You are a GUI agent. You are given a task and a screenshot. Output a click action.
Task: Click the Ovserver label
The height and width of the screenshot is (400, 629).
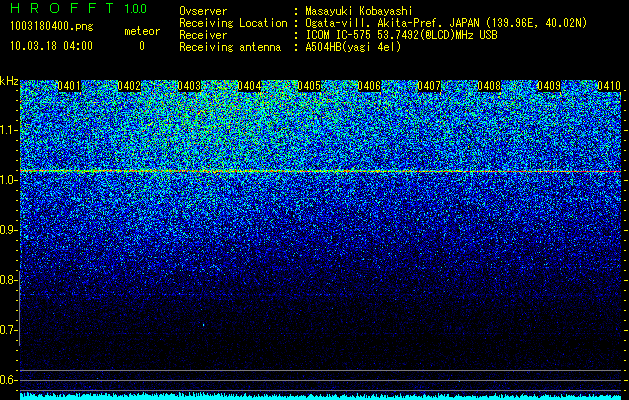click(x=203, y=11)
